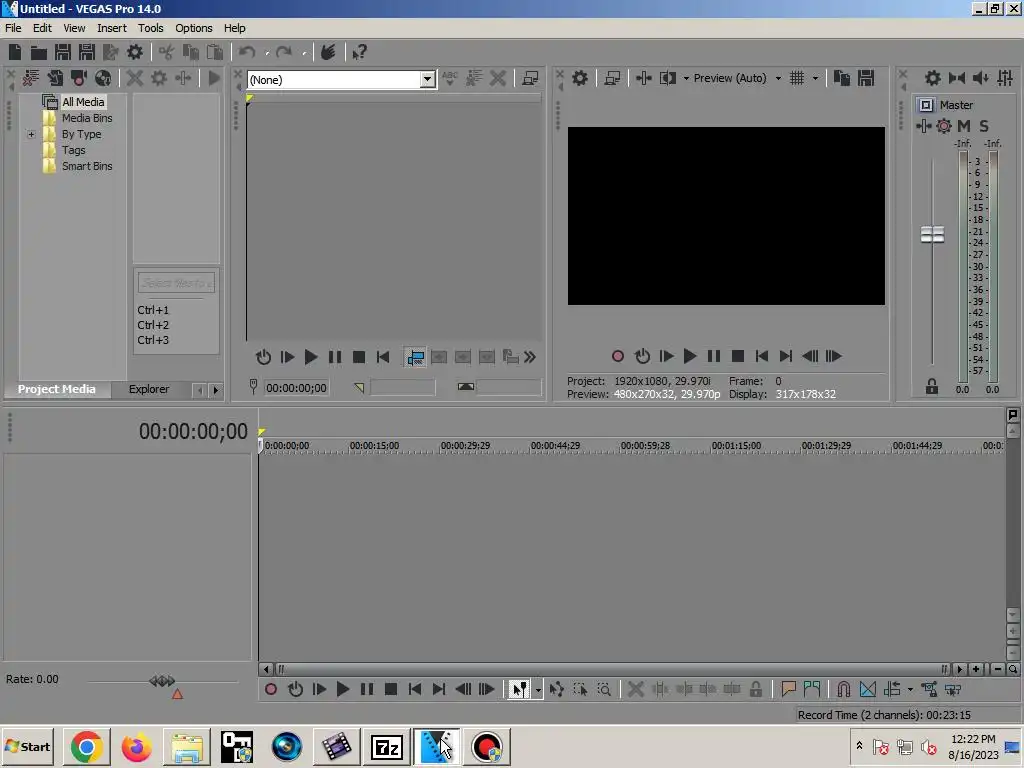Toggle loop playback in trimmer
Image resolution: width=1024 pixels, height=768 pixels.
[x=263, y=357]
